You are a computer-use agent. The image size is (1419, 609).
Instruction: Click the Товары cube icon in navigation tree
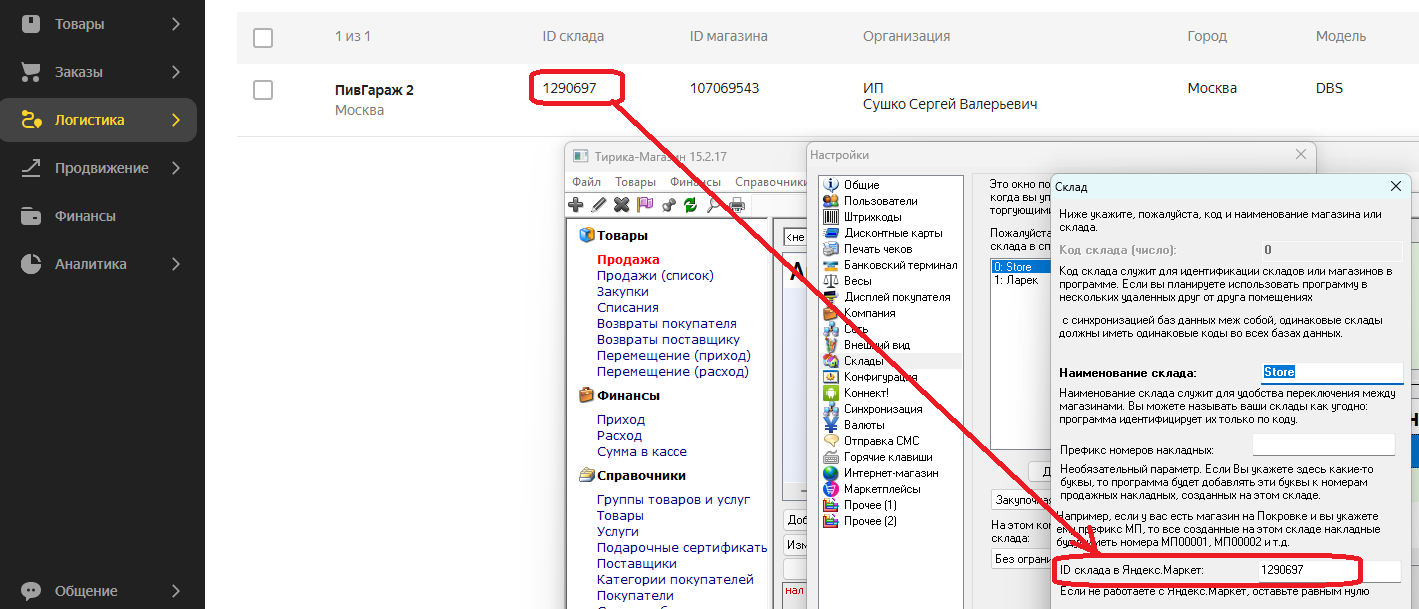pos(587,235)
